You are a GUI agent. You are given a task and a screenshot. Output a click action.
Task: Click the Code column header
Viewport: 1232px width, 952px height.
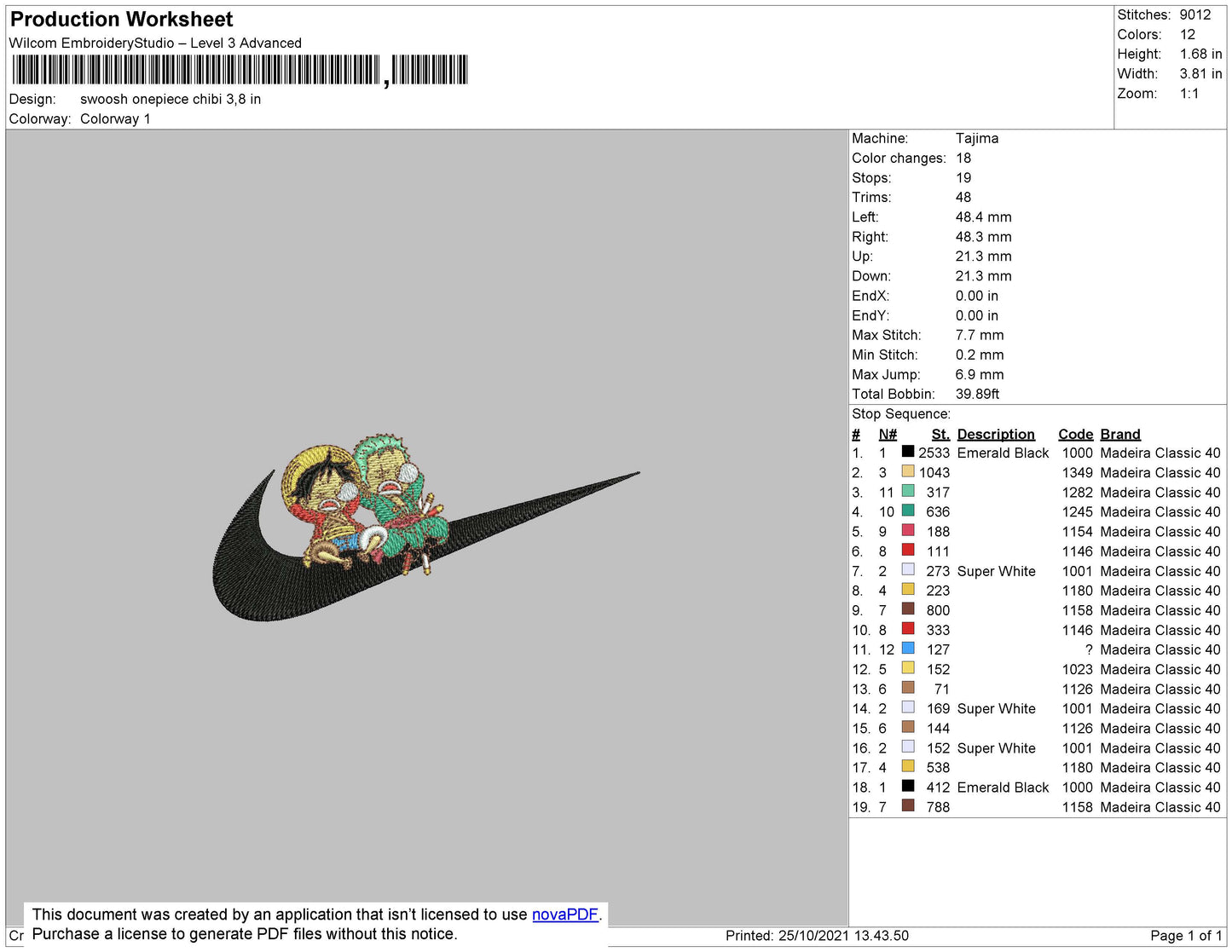click(x=1075, y=434)
